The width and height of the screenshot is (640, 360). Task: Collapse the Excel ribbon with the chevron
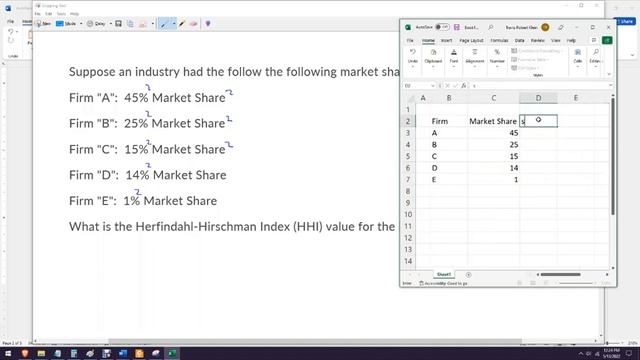(609, 74)
